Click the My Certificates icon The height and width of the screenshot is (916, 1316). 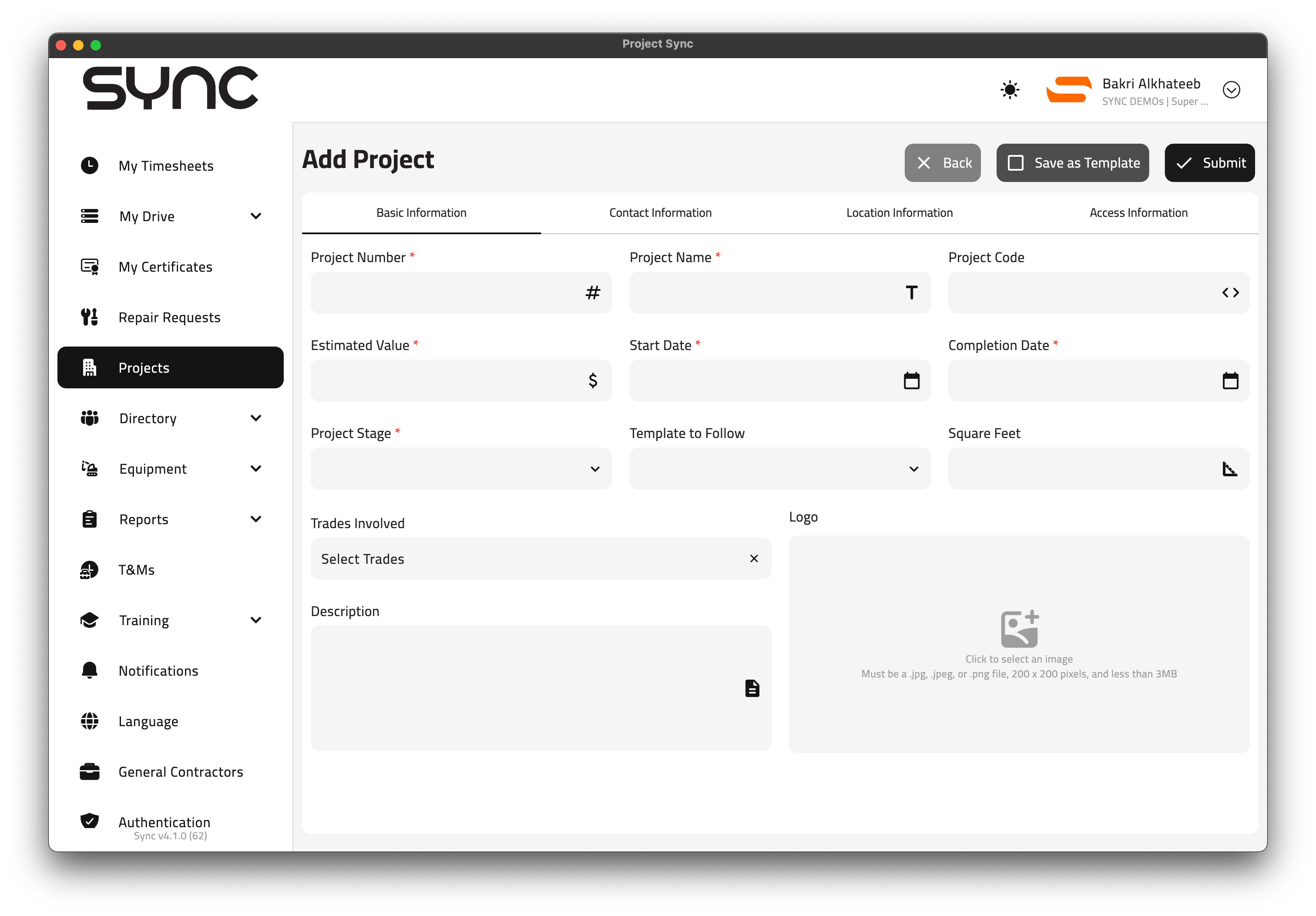coord(89,266)
